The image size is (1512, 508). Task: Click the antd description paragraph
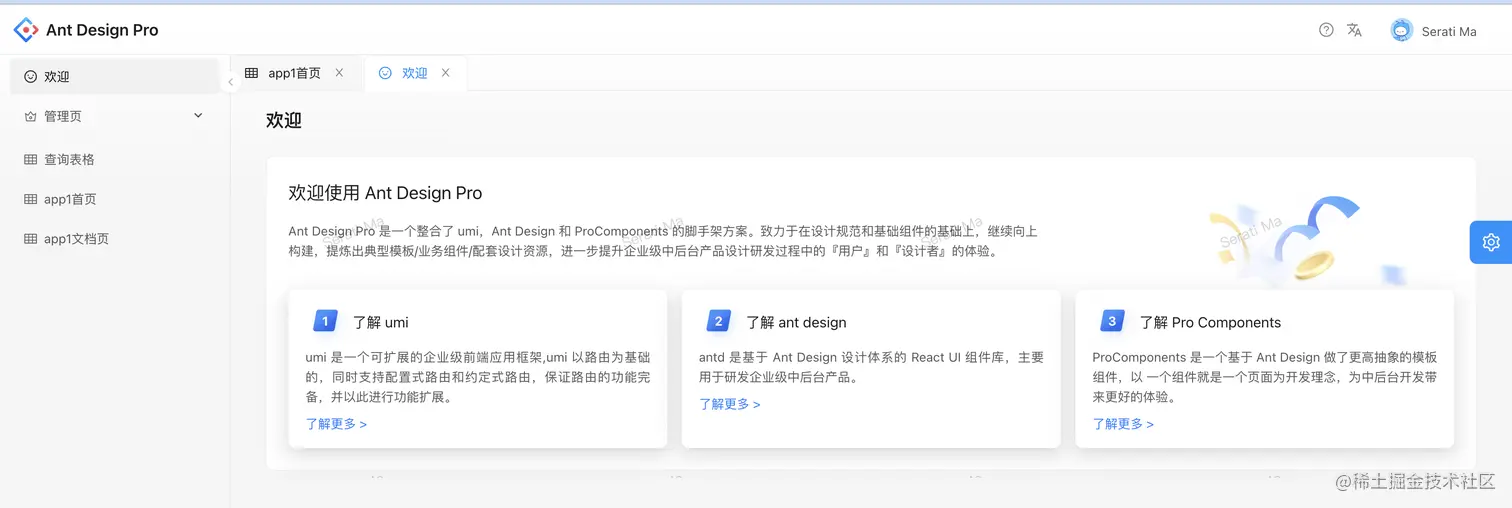click(x=871, y=367)
